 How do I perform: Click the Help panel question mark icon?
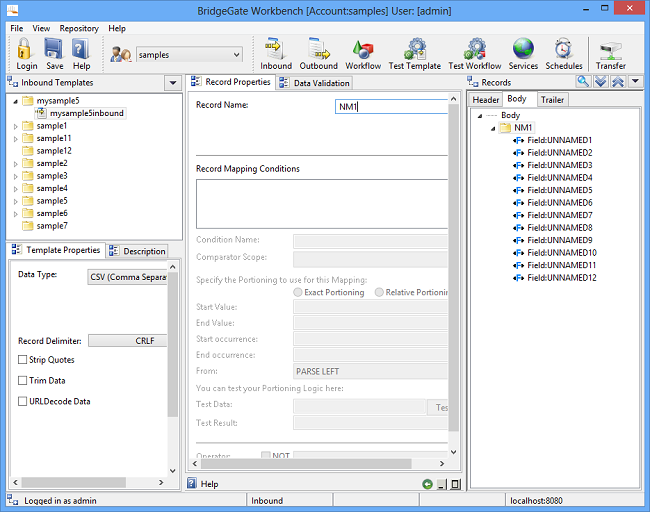(192, 483)
